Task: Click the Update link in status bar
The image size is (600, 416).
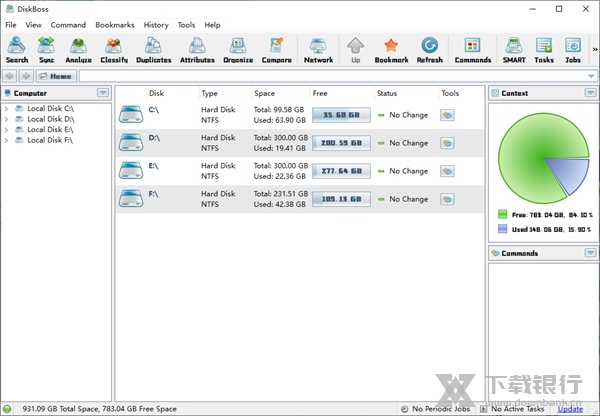Action: click(x=570, y=409)
